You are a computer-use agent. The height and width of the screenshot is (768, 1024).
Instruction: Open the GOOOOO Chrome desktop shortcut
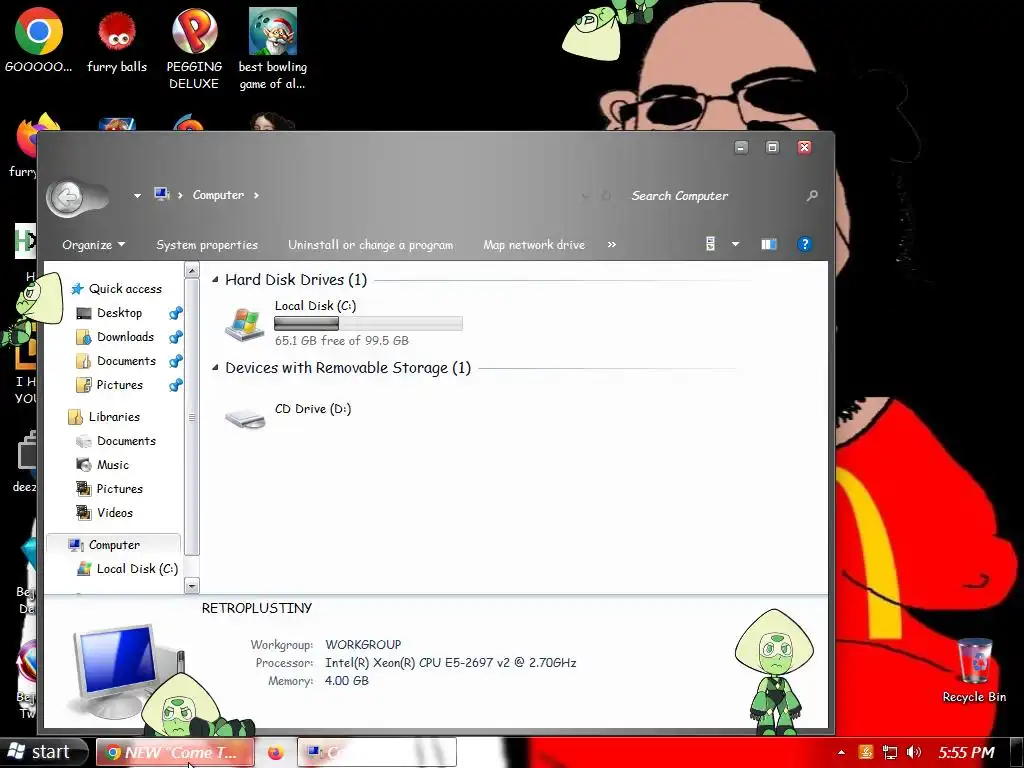click(x=39, y=39)
